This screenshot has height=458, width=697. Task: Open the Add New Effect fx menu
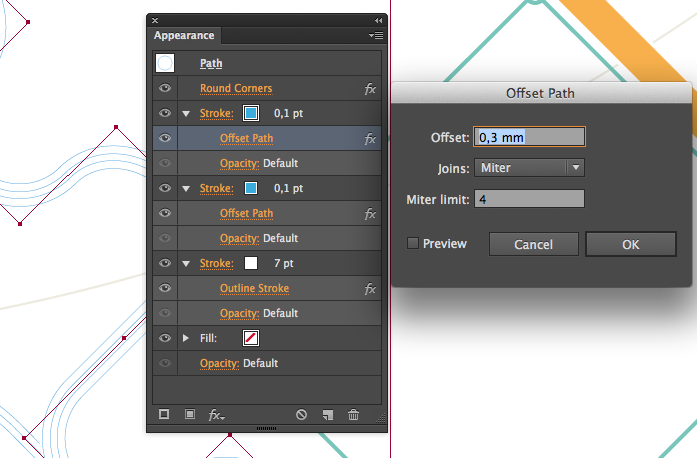point(216,414)
